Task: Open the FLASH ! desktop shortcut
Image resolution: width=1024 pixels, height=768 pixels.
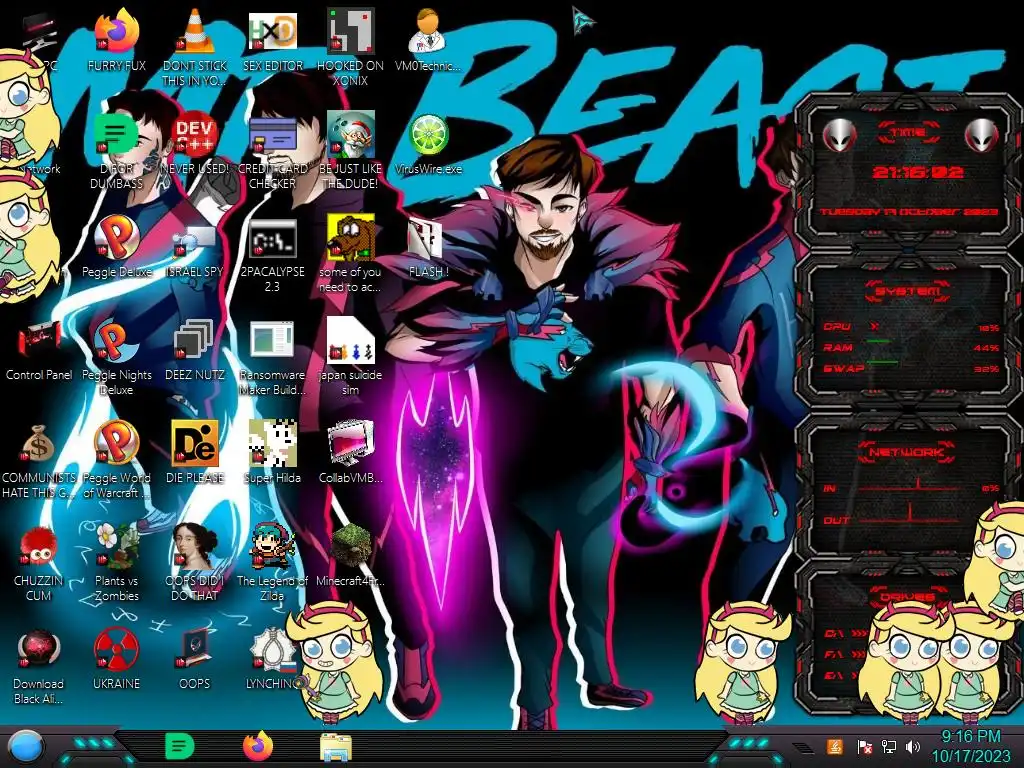Action: click(426, 238)
